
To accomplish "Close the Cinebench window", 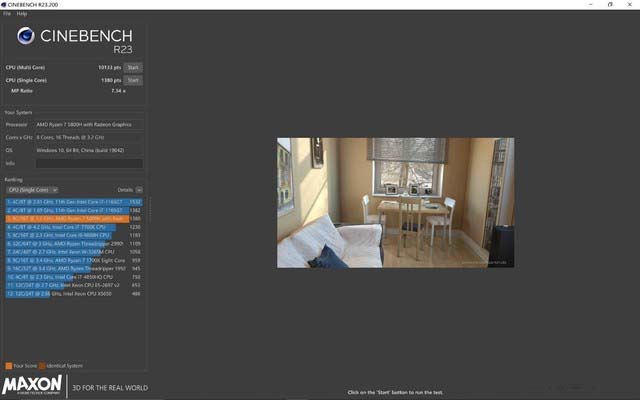I will (629, 4).
